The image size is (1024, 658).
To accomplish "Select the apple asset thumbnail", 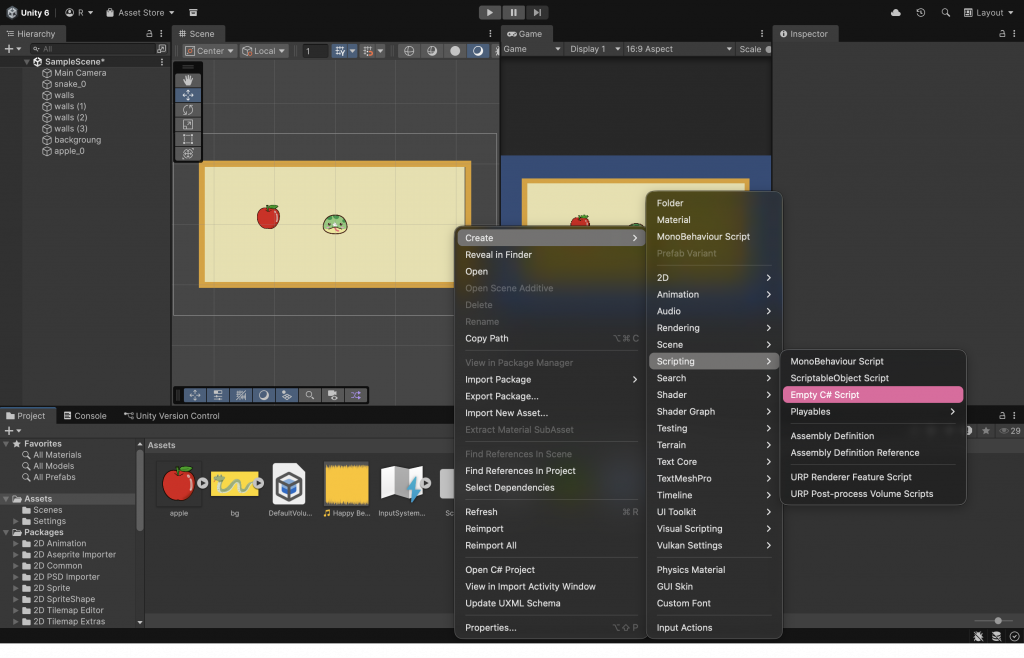I will pyautogui.click(x=177, y=484).
